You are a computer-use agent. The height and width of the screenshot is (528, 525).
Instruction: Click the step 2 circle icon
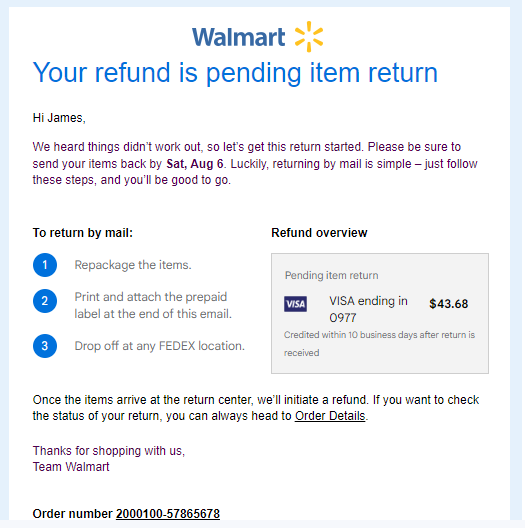tap(45, 301)
